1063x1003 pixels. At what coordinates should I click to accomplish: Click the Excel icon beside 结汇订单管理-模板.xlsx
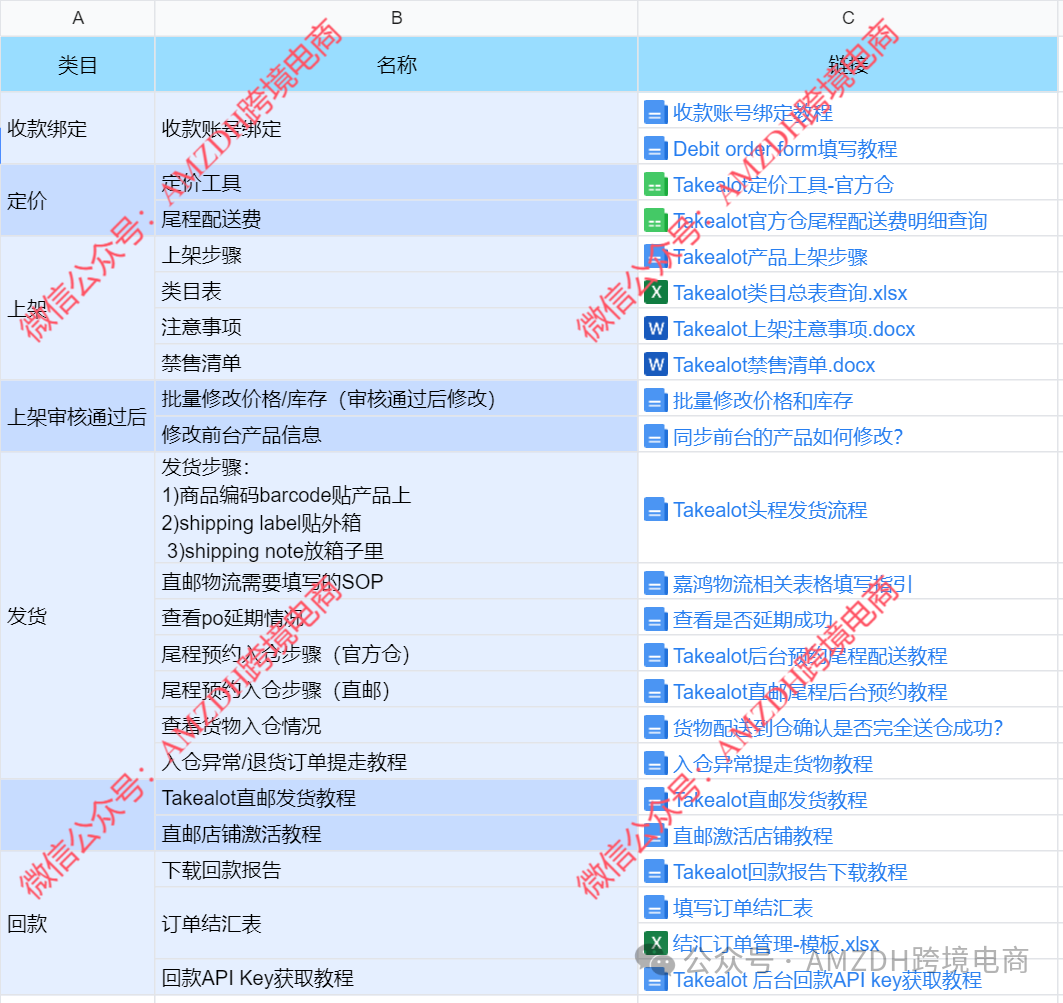[x=656, y=944]
